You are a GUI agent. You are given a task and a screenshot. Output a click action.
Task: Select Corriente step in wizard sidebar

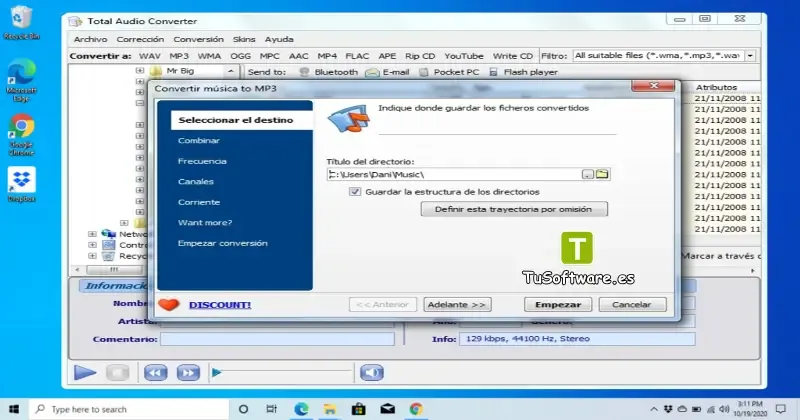[x=198, y=202]
